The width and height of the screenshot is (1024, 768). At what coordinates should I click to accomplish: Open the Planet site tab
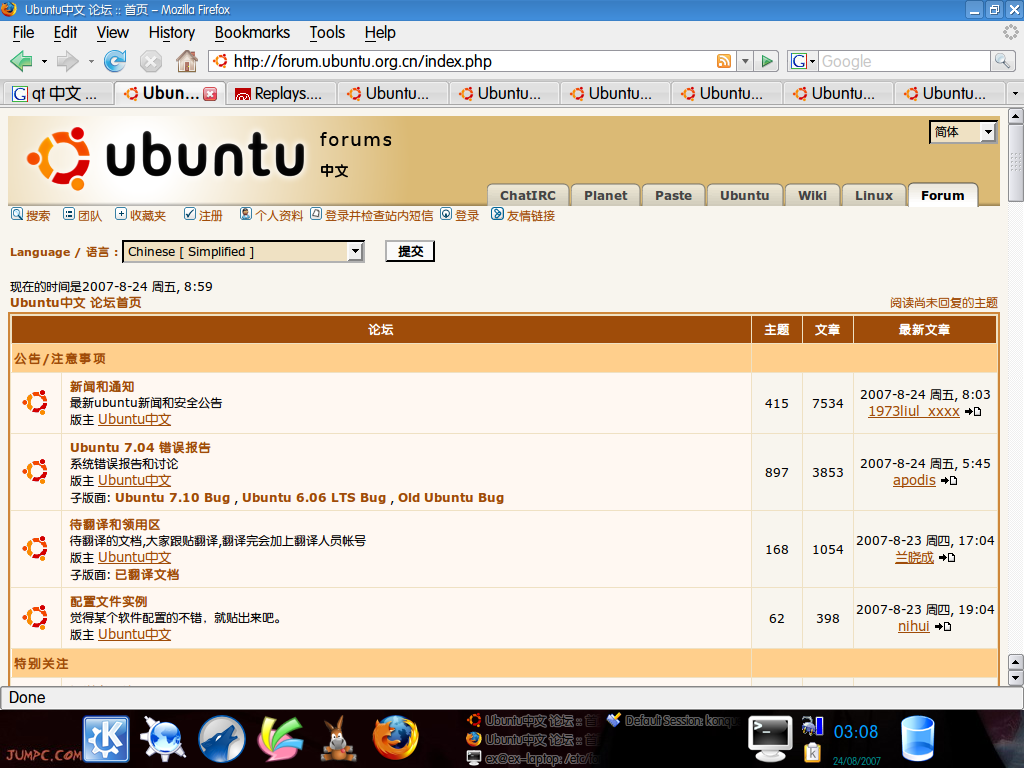coord(605,195)
